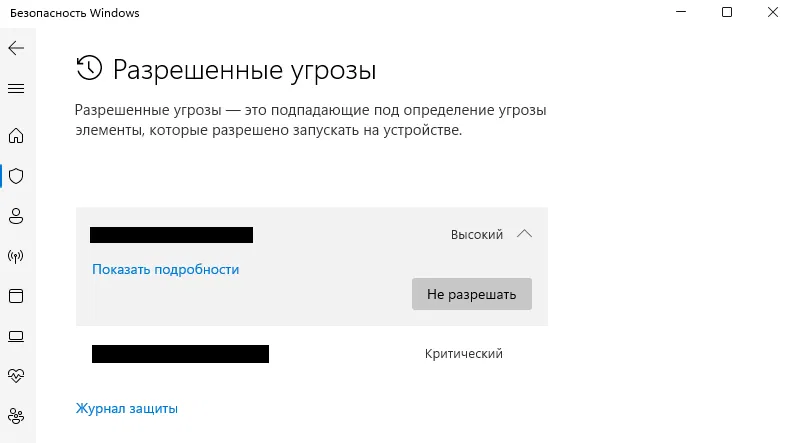
Task: Open account protection person icon
Action: pyautogui.click(x=16, y=216)
